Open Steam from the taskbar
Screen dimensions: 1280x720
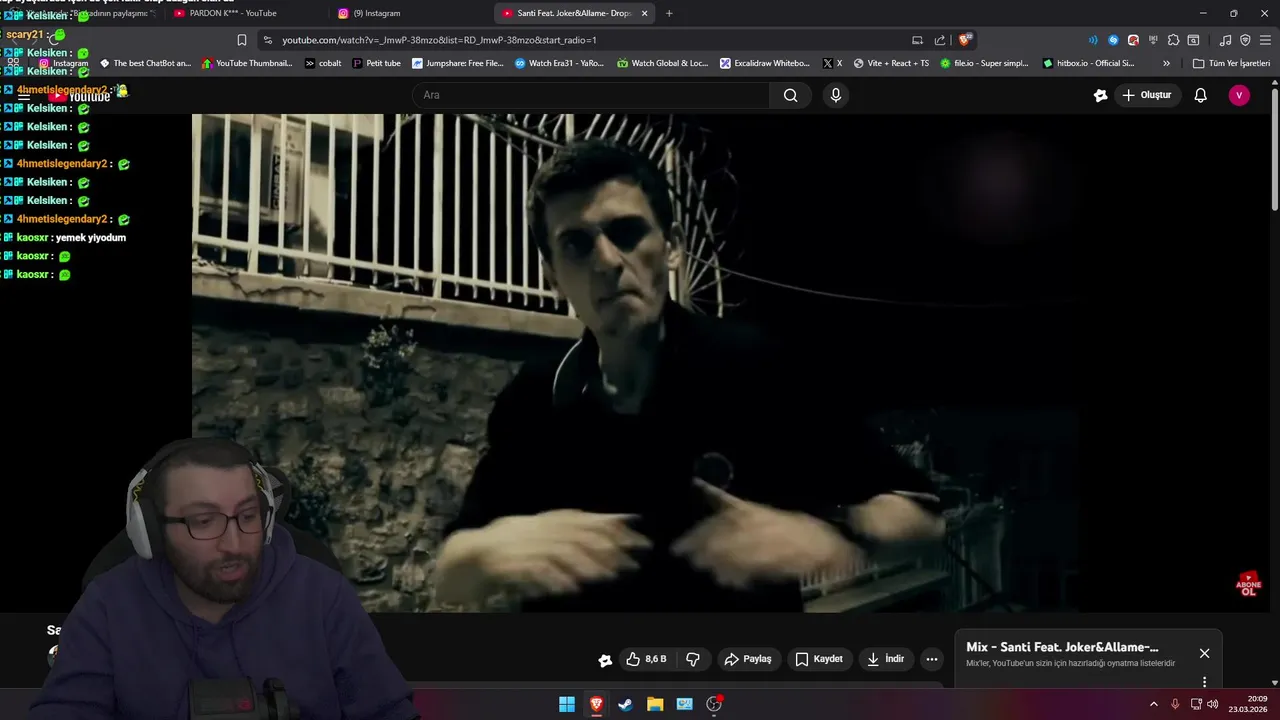click(625, 704)
